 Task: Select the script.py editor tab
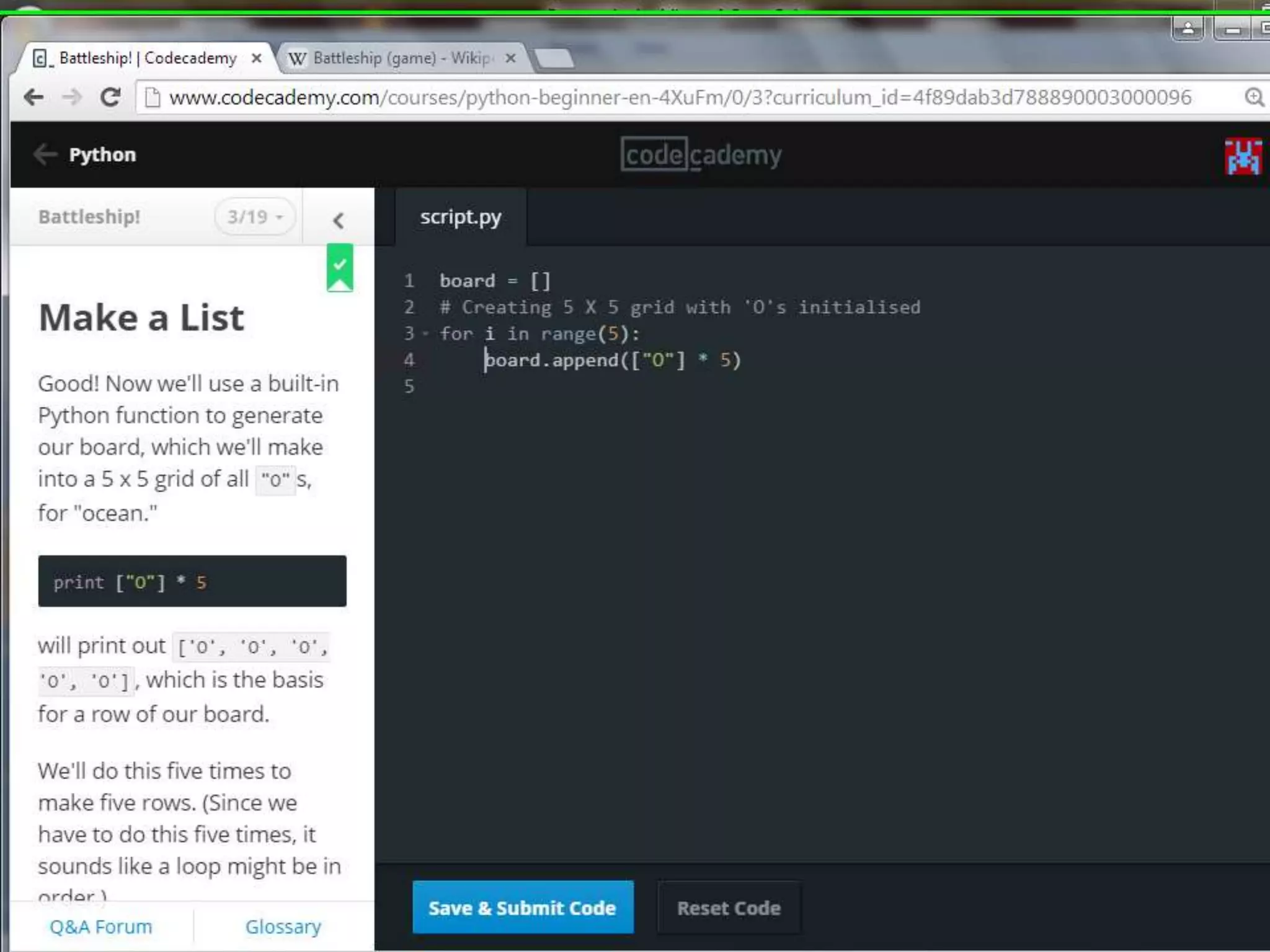(x=460, y=218)
